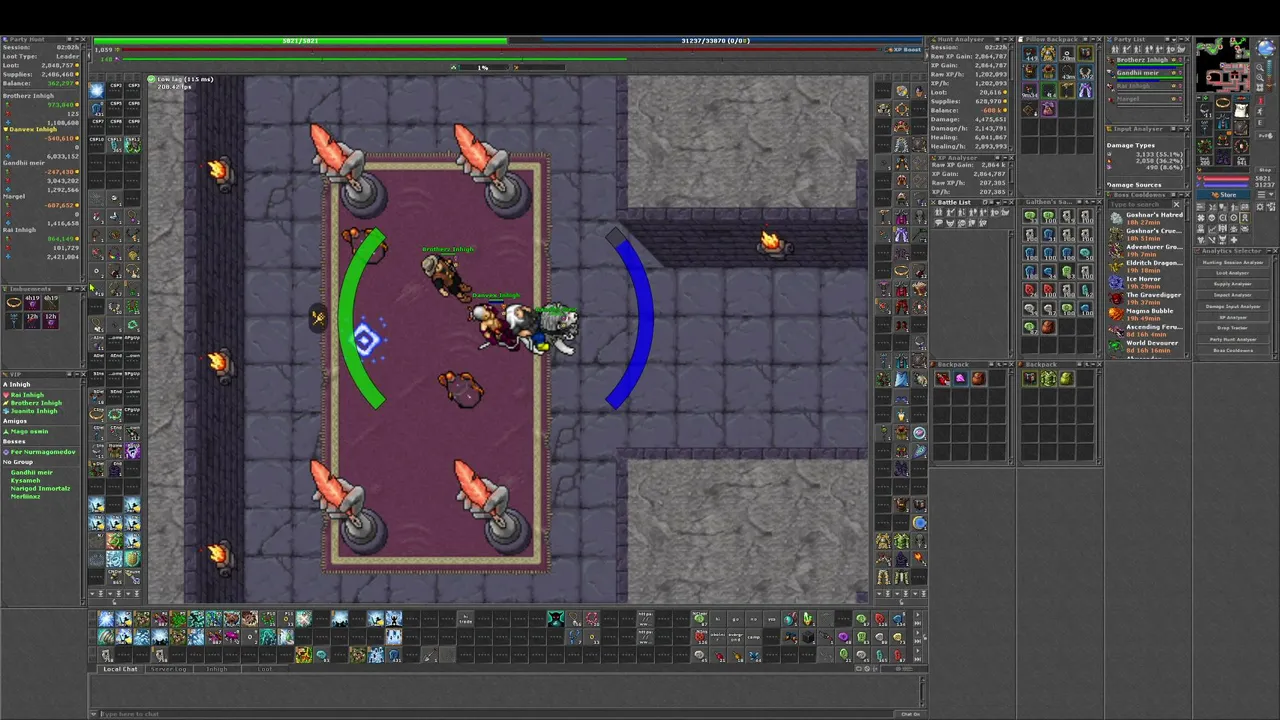Collapse the XP Analyser panel
This screenshot has height=720, width=1280.
[x=1003, y=158]
